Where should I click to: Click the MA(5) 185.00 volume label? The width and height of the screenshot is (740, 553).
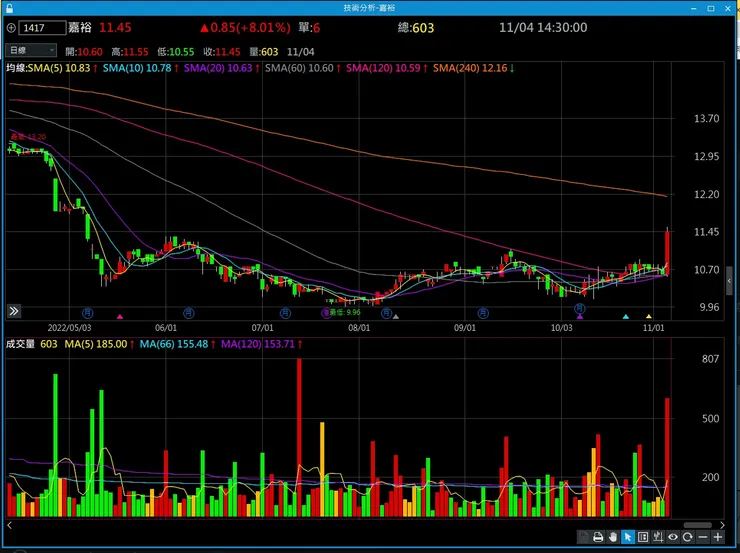[96, 344]
